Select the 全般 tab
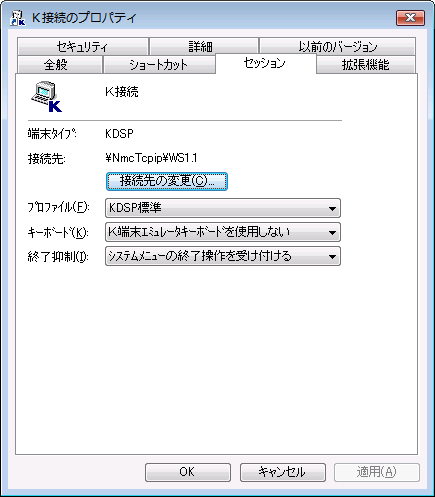The image size is (435, 497). (60, 65)
